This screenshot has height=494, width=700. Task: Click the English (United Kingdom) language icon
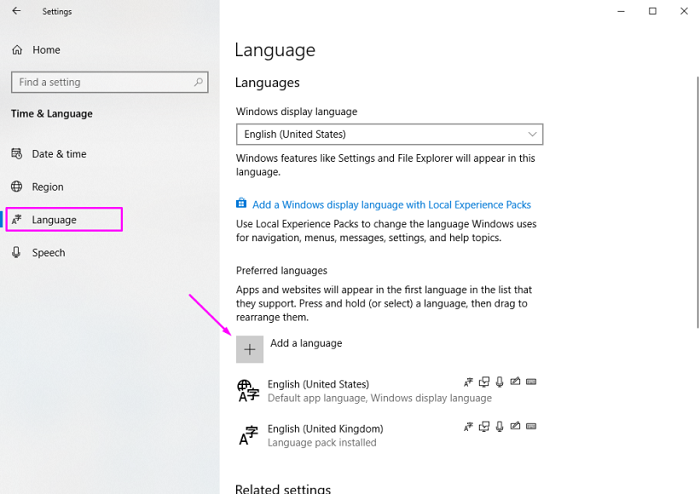[x=248, y=436]
